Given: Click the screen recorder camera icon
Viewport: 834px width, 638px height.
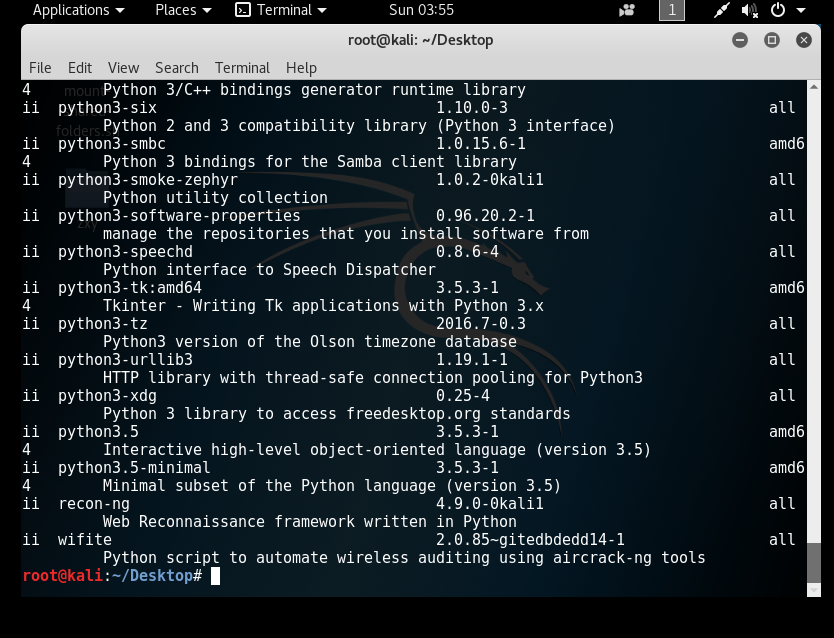Looking at the screenshot, I should (x=627, y=11).
